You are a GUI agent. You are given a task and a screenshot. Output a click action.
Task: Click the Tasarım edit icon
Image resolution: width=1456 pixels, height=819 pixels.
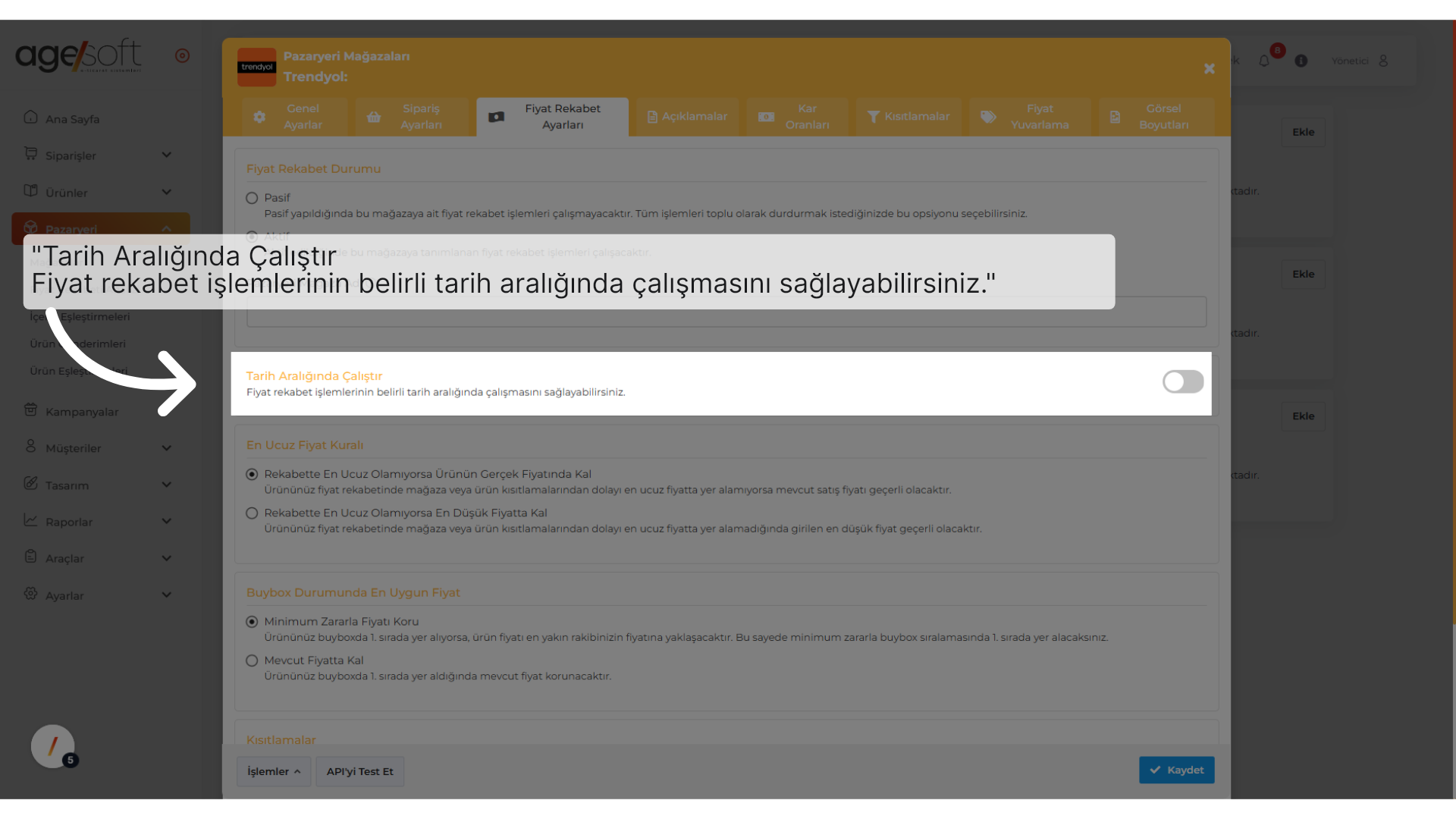tap(30, 483)
